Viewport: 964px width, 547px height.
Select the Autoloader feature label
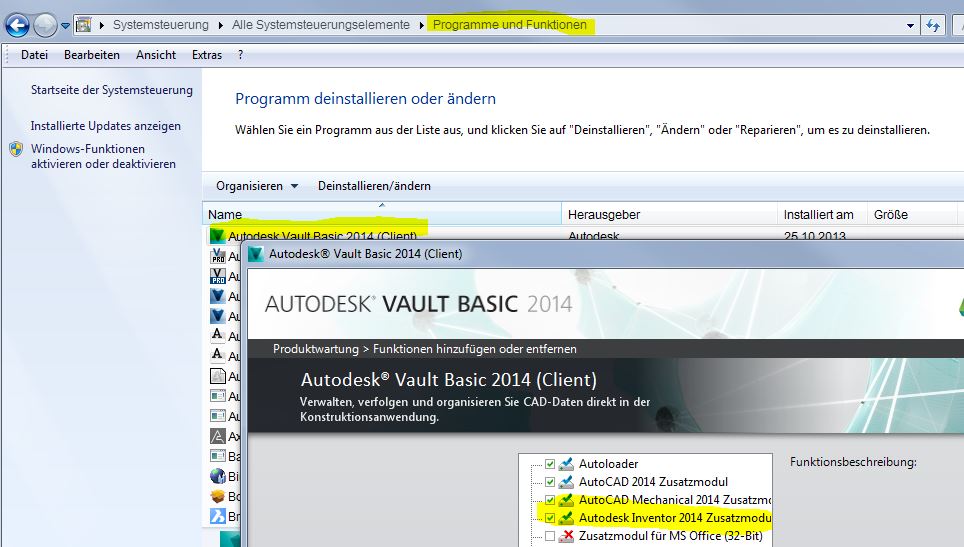click(608, 464)
